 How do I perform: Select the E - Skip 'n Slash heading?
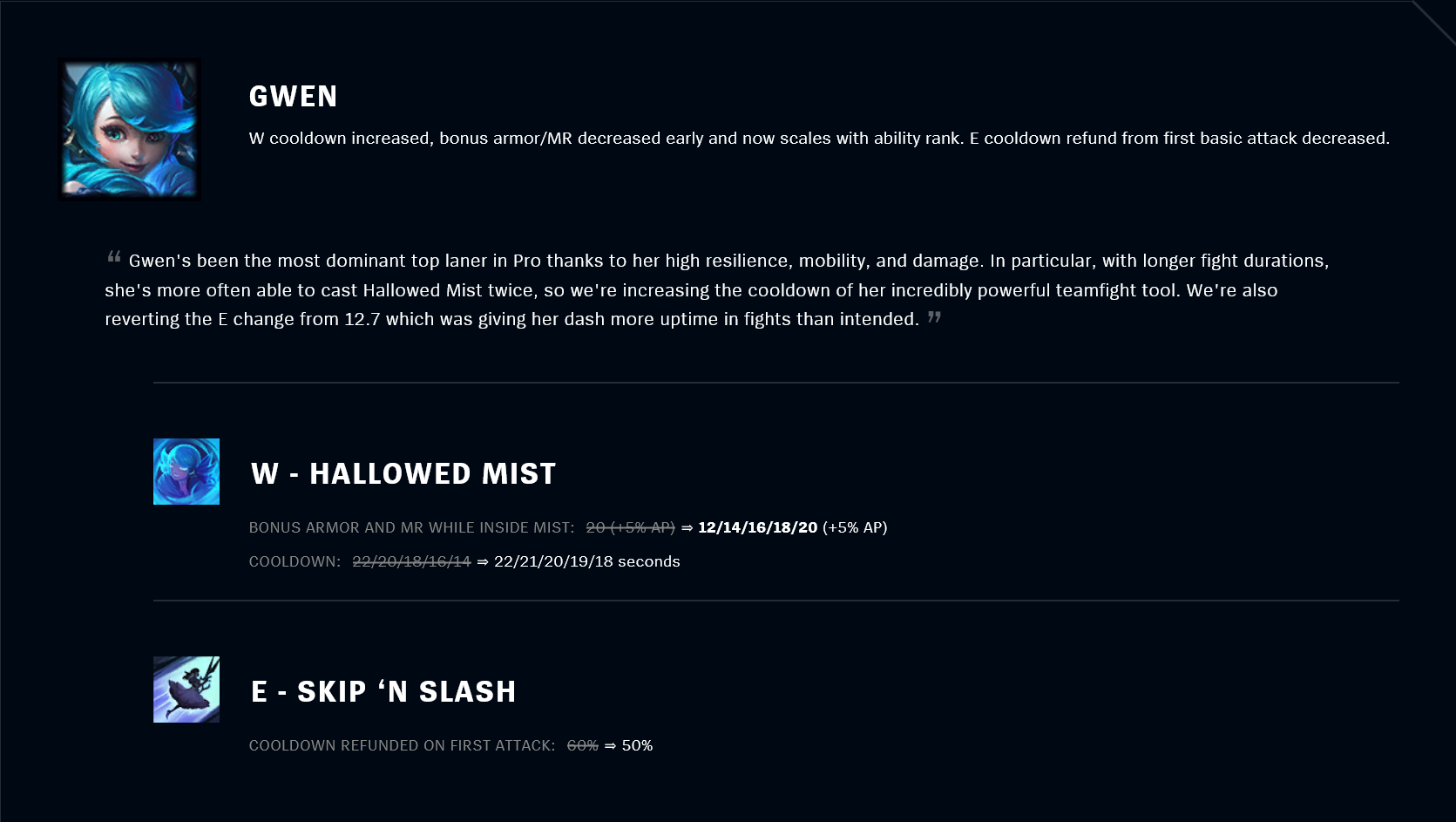(x=383, y=691)
